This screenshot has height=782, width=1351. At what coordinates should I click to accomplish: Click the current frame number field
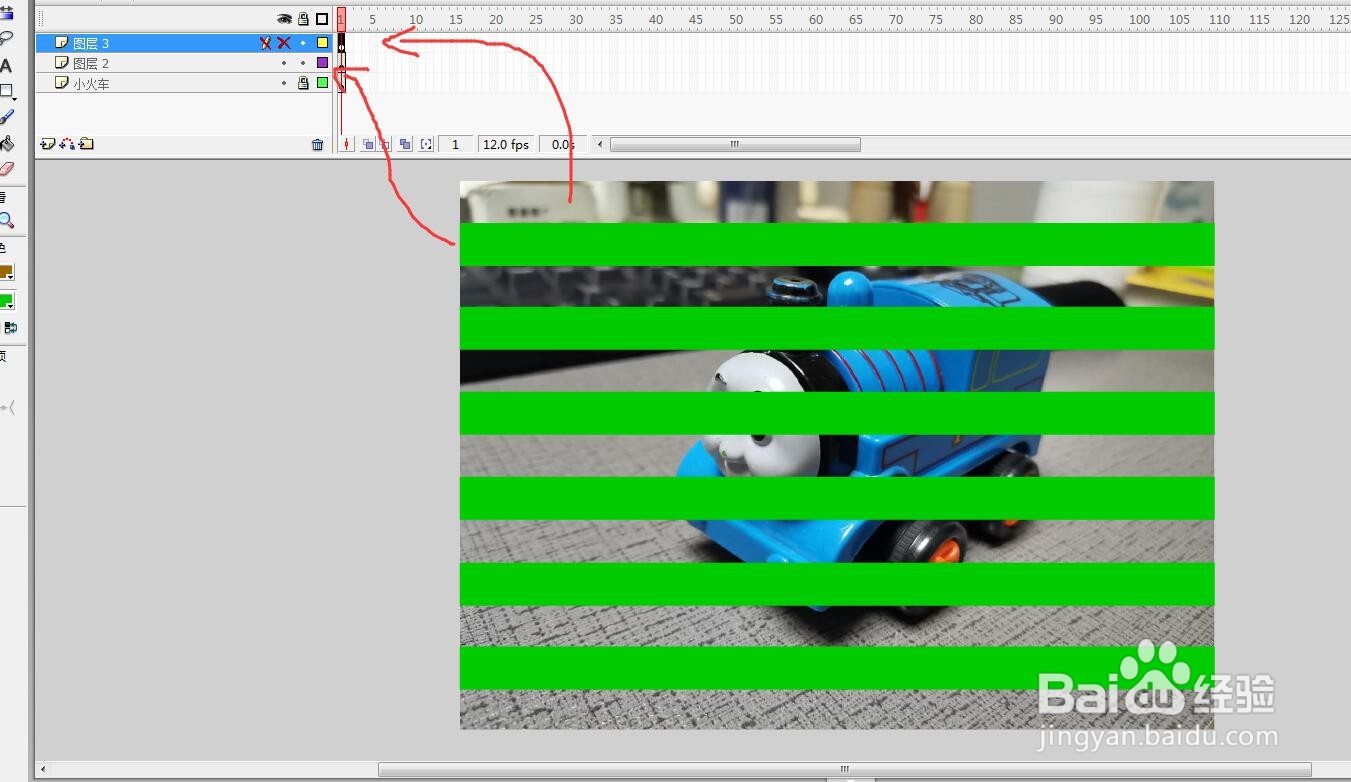click(456, 144)
